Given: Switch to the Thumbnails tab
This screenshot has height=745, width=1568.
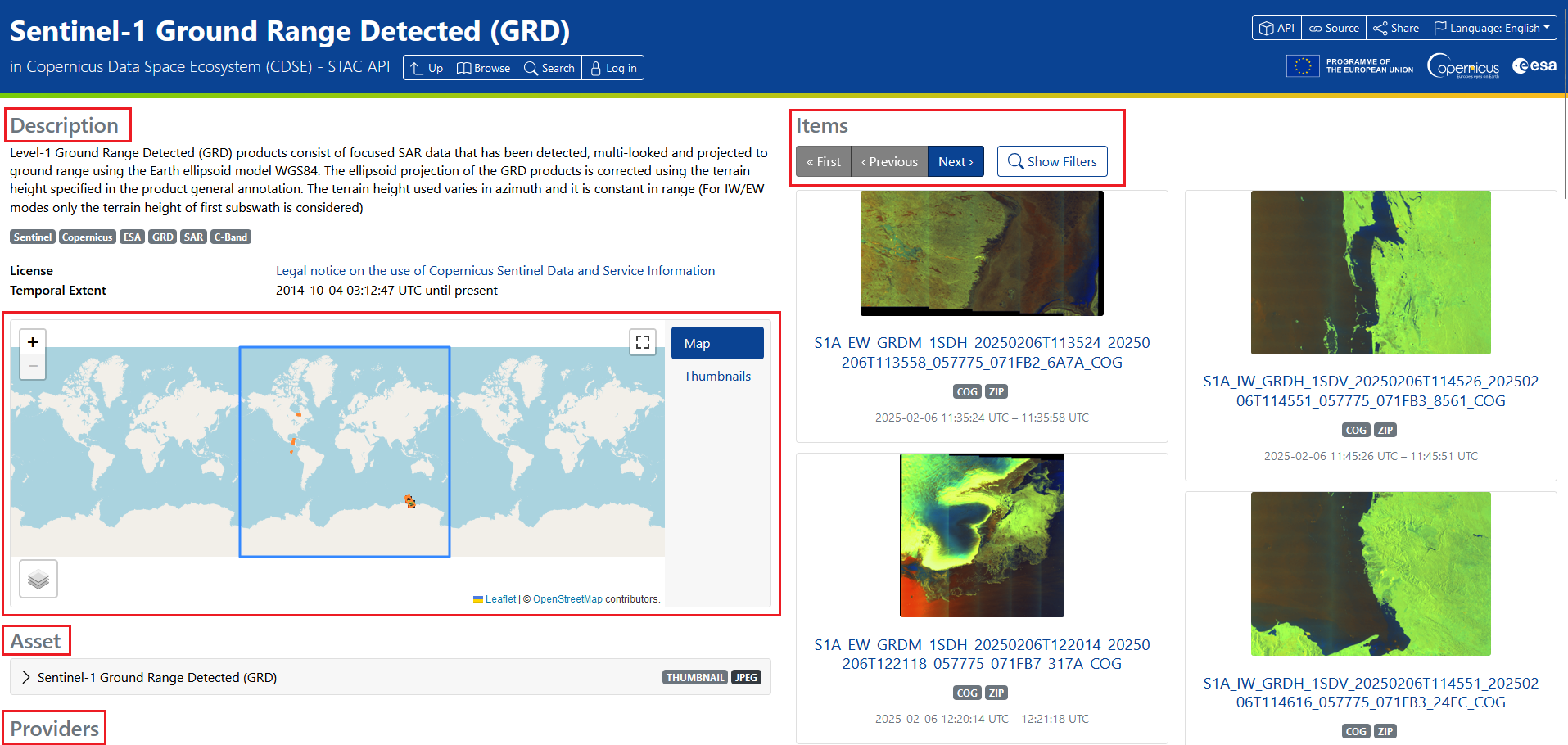Looking at the screenshot, I should [717, 376].
